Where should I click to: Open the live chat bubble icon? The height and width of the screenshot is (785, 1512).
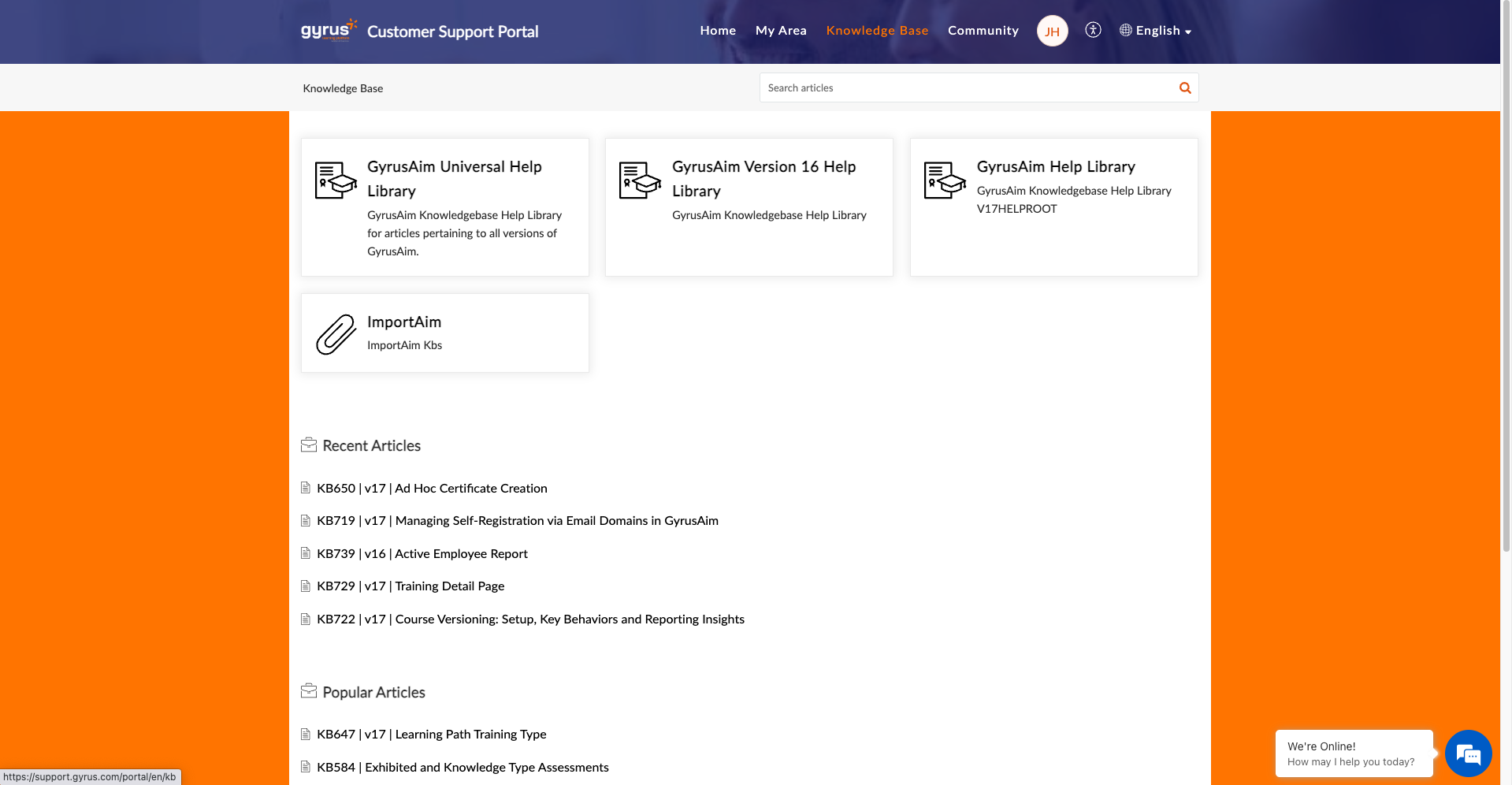pyautogui.click(x=1468, y=753)
